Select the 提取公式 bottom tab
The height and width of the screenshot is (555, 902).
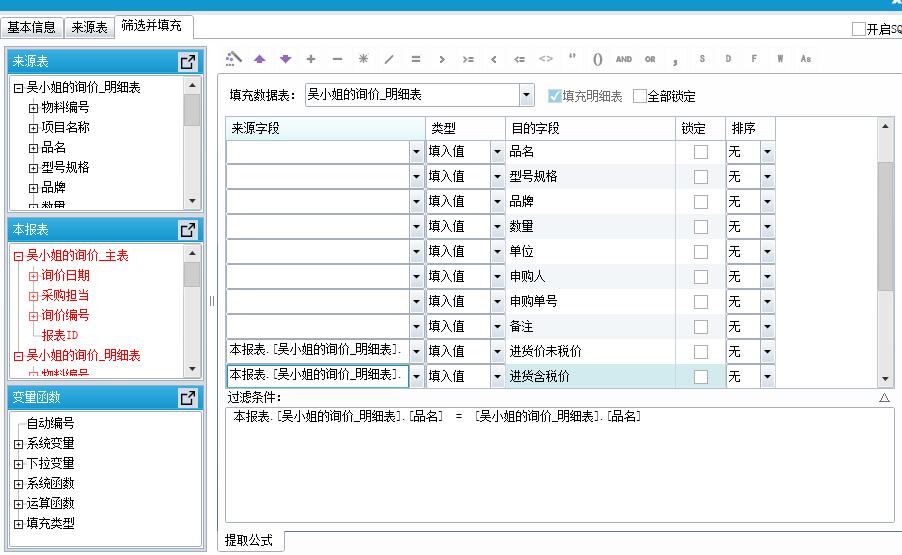(249, 540)
